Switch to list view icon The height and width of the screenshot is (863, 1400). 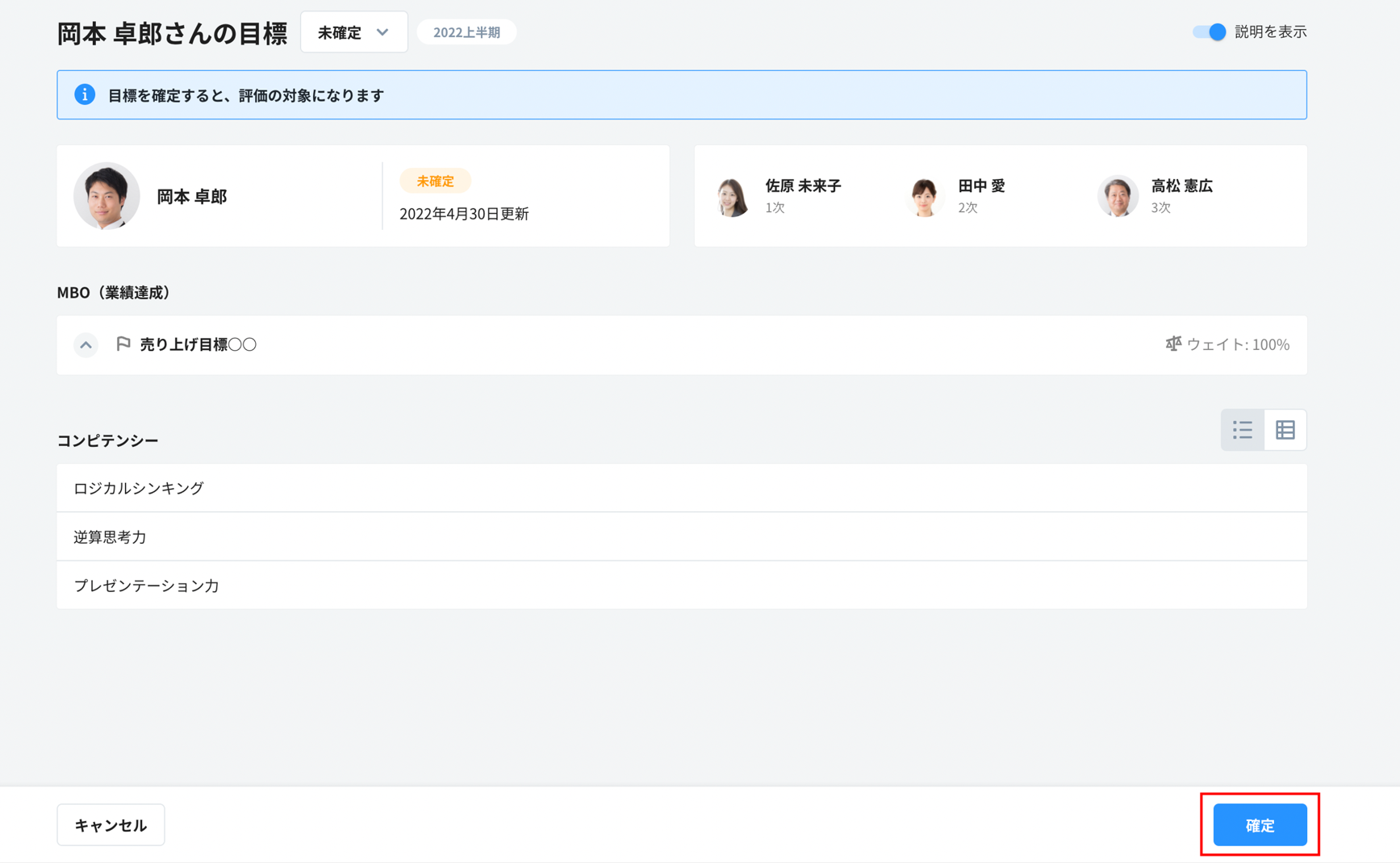coord(1242,430)
